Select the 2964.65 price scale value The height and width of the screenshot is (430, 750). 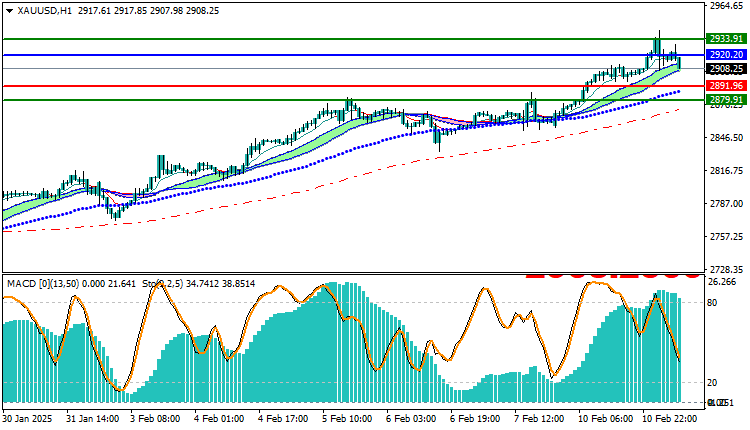726,6
